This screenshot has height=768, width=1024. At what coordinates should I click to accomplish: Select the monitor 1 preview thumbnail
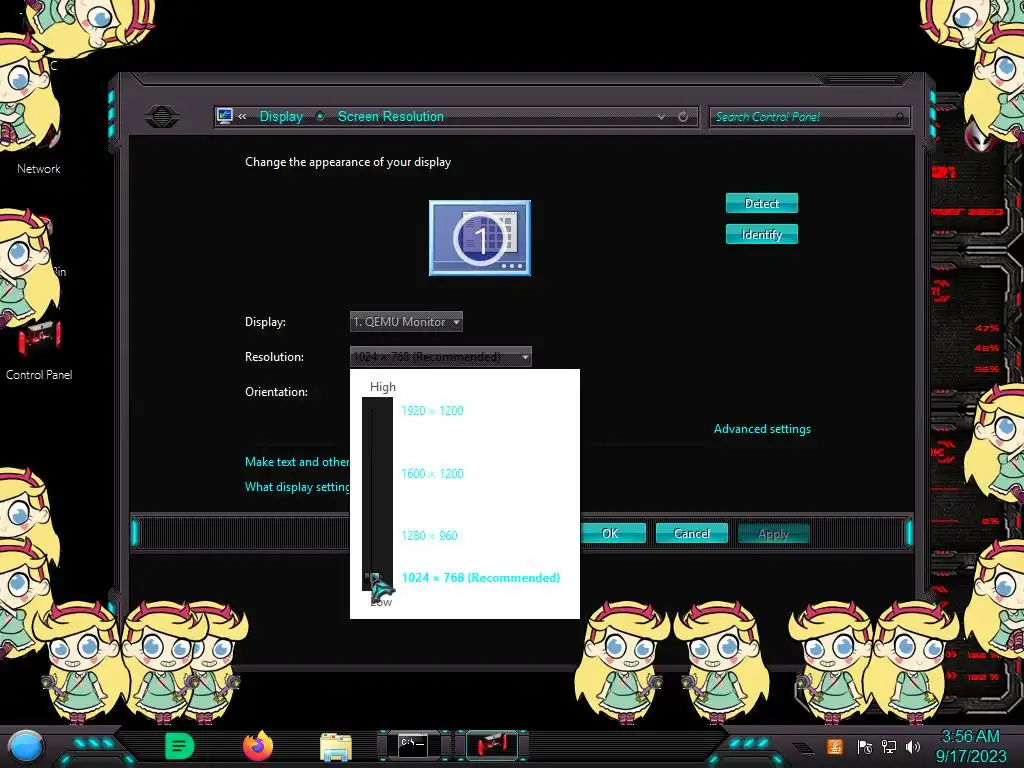pos(480,238)
